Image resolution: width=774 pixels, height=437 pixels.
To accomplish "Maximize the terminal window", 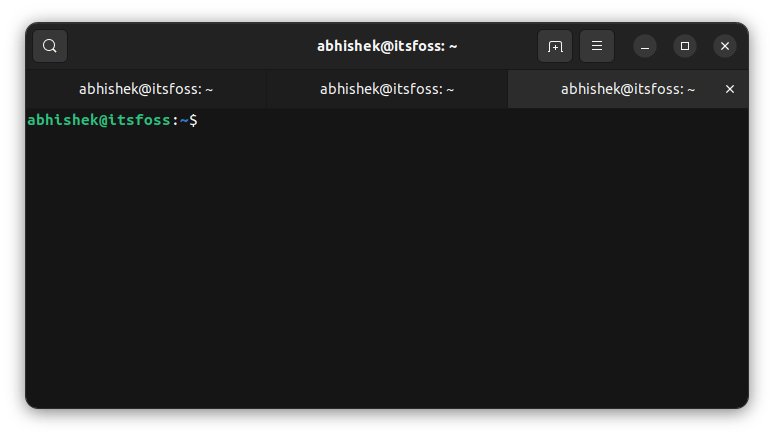I will coord(685,46).
